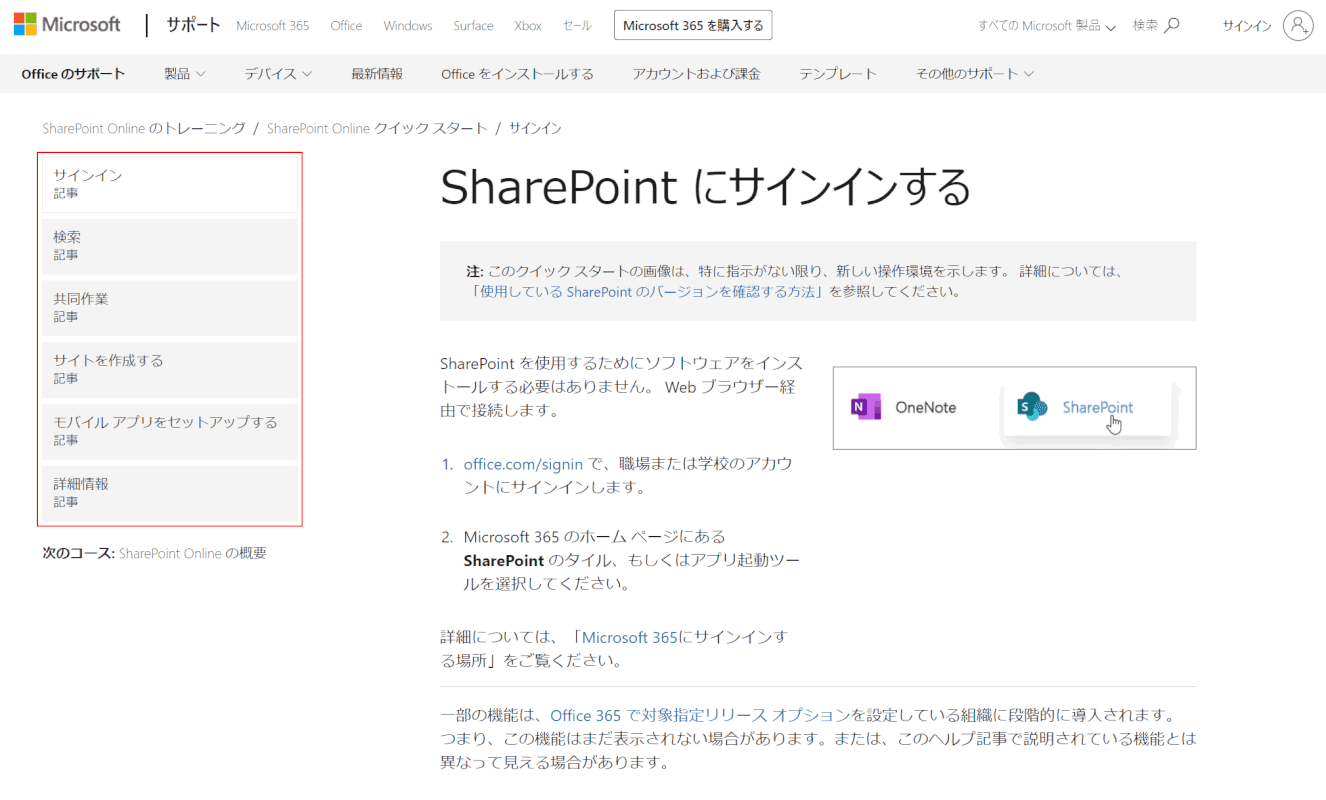Click the OneNote and SharePoint tiles image
Viewport: 1326px width, 800px height.
click(1014, 408)
